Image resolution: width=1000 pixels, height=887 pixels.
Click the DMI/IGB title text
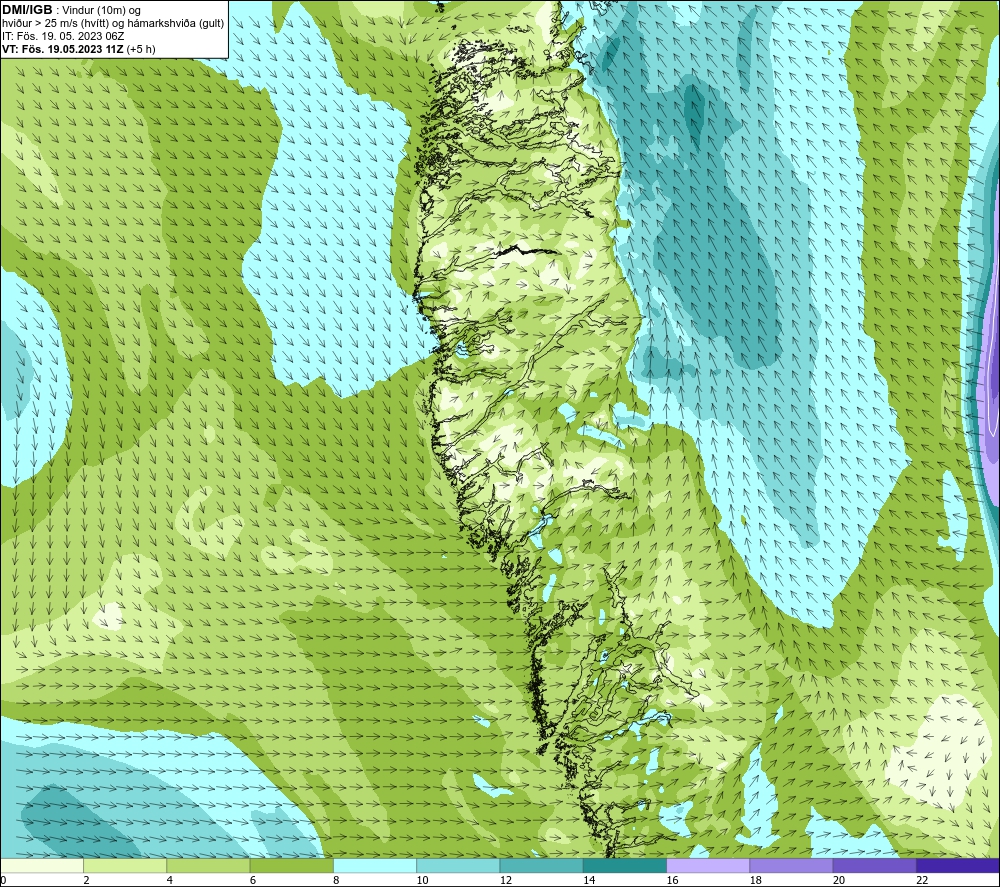coord(27,10)
